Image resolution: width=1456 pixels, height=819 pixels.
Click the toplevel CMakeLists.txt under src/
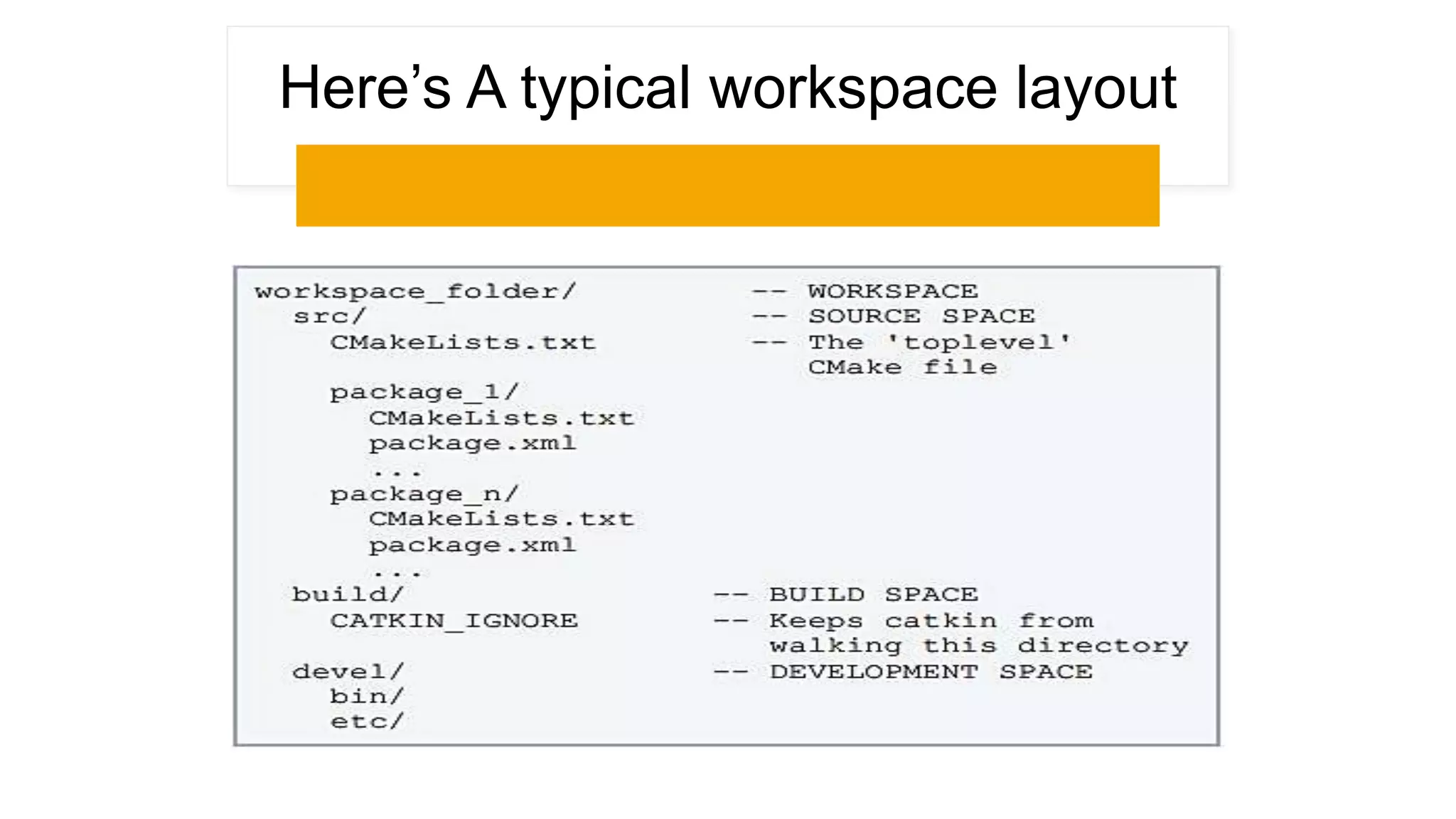tap(462, 343)
